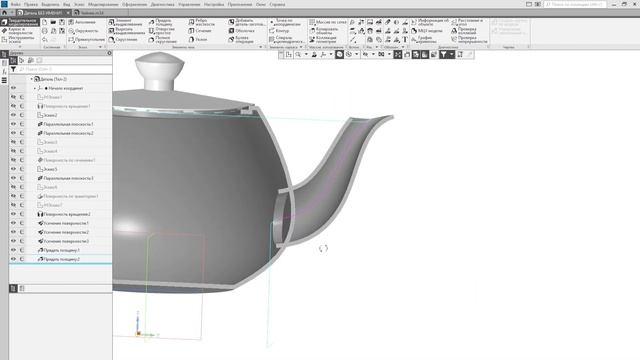Select Элемент выдавливания extrude tool
The image size is (640, 360).
[126, 22]
